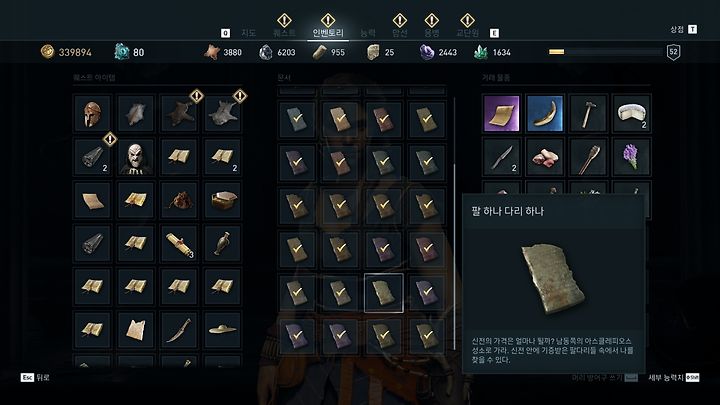Pick the straw hat quest item
720x405 pixels.
(x=222, y=330)
